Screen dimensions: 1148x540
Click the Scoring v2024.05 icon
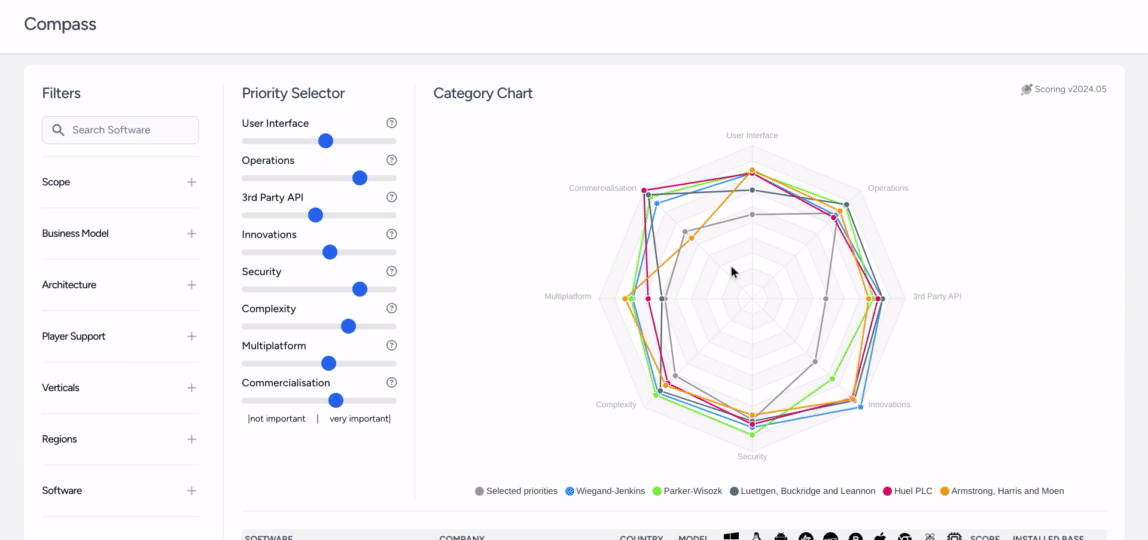pyautogui.click(x=1026, y=90)
